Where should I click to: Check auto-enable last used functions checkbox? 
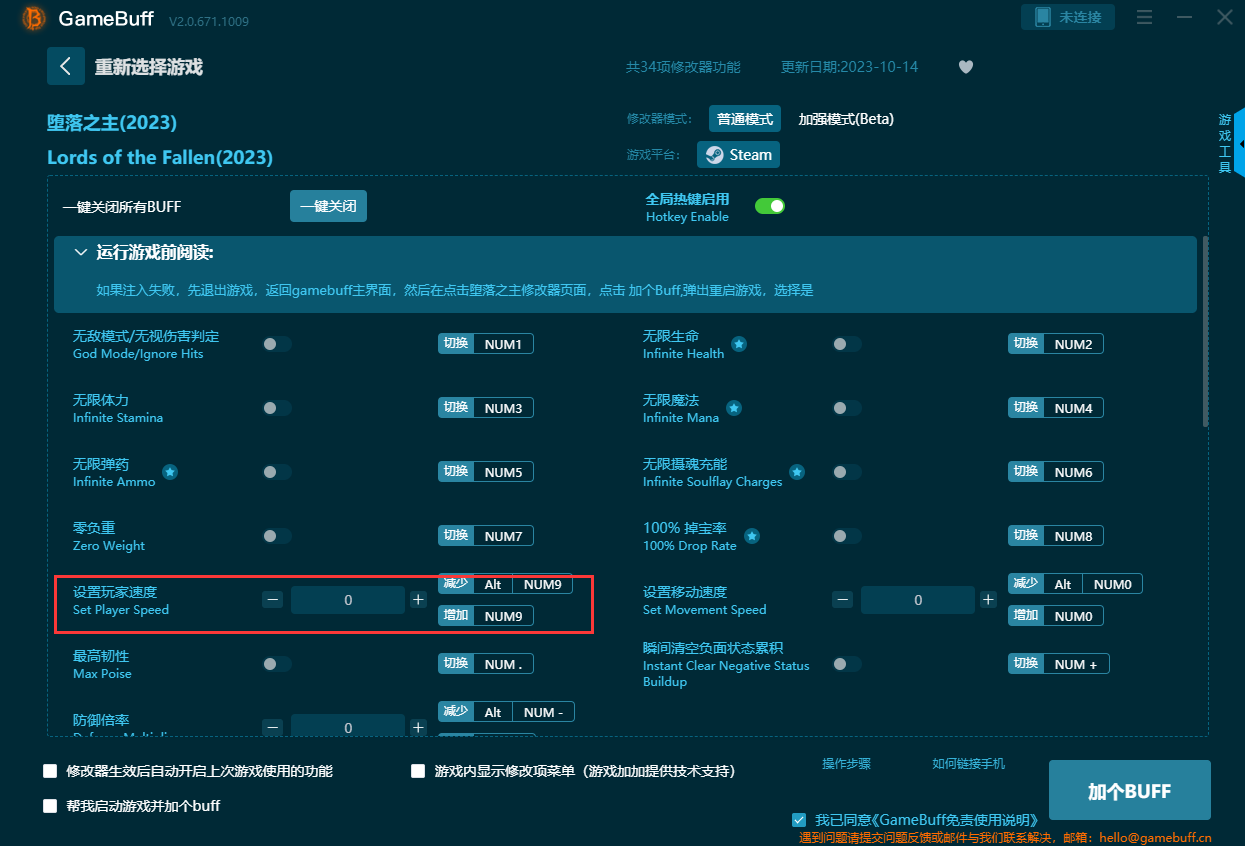(50, 771)
